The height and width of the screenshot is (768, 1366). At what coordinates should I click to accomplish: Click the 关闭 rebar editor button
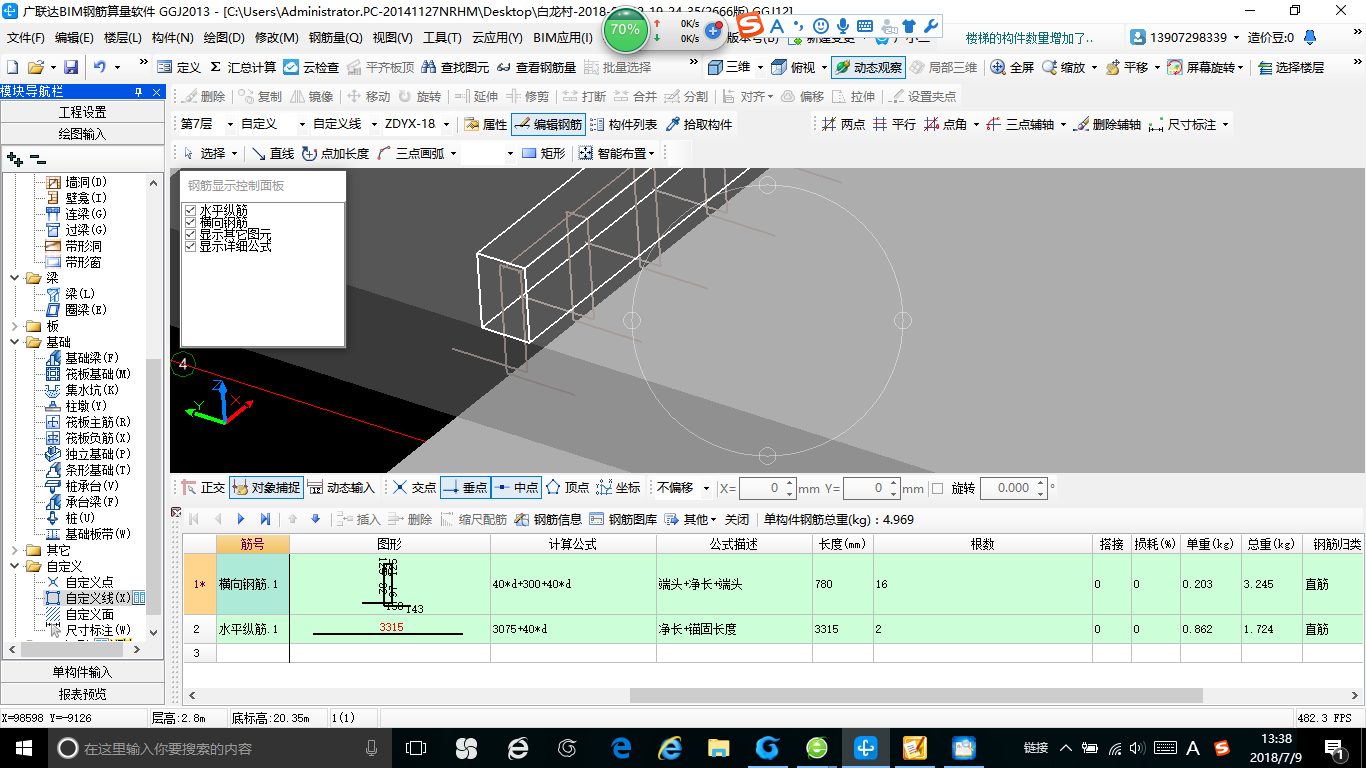pyautogui.click(x=737, y=520)
